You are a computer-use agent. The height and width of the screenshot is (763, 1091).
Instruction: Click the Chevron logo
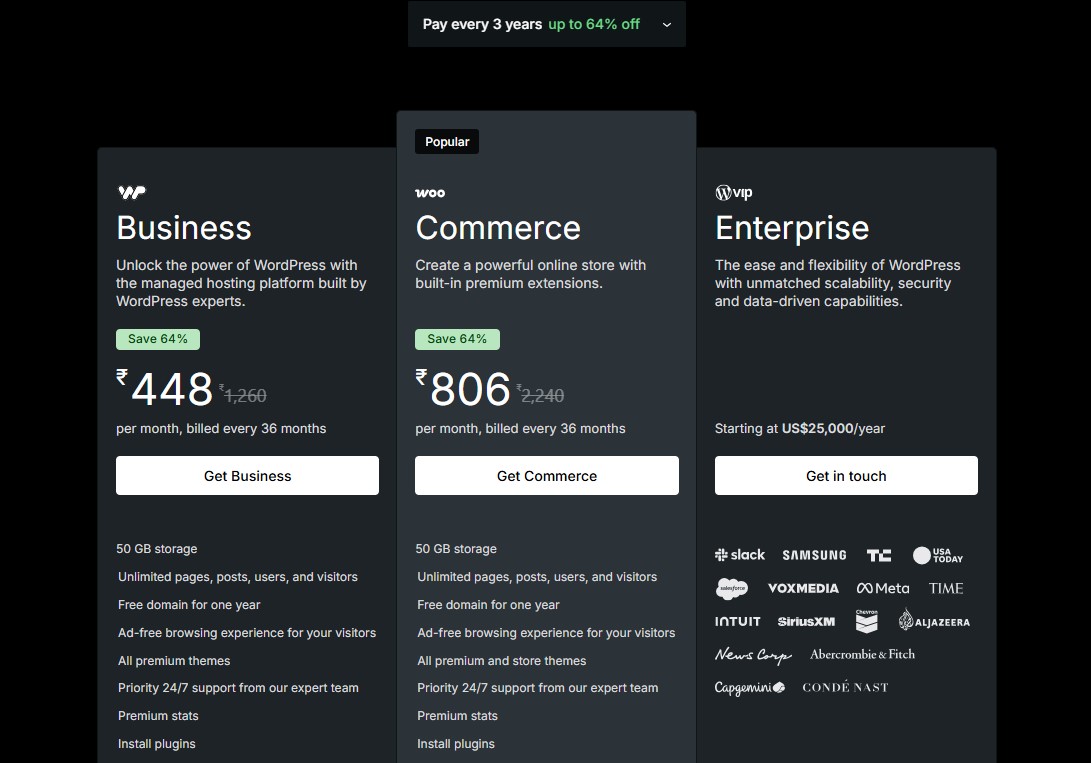point(866,620)
